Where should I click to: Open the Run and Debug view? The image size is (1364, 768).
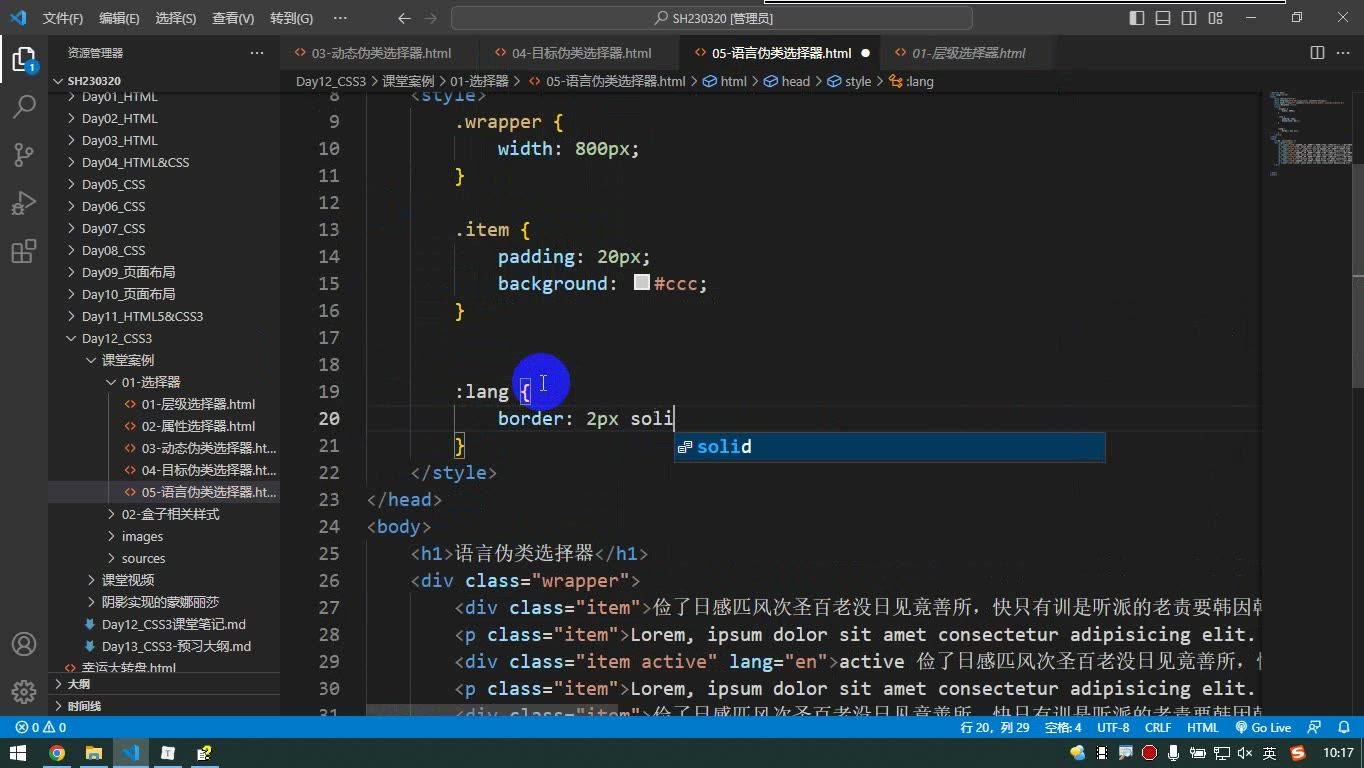(x=24, y=203)
